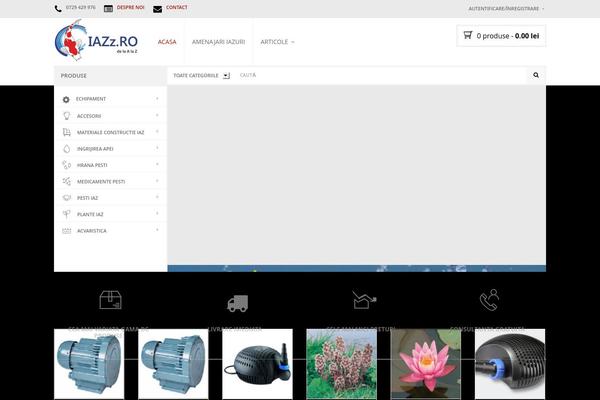Open the Amenajari Iazuri menu item

[218, 42]
